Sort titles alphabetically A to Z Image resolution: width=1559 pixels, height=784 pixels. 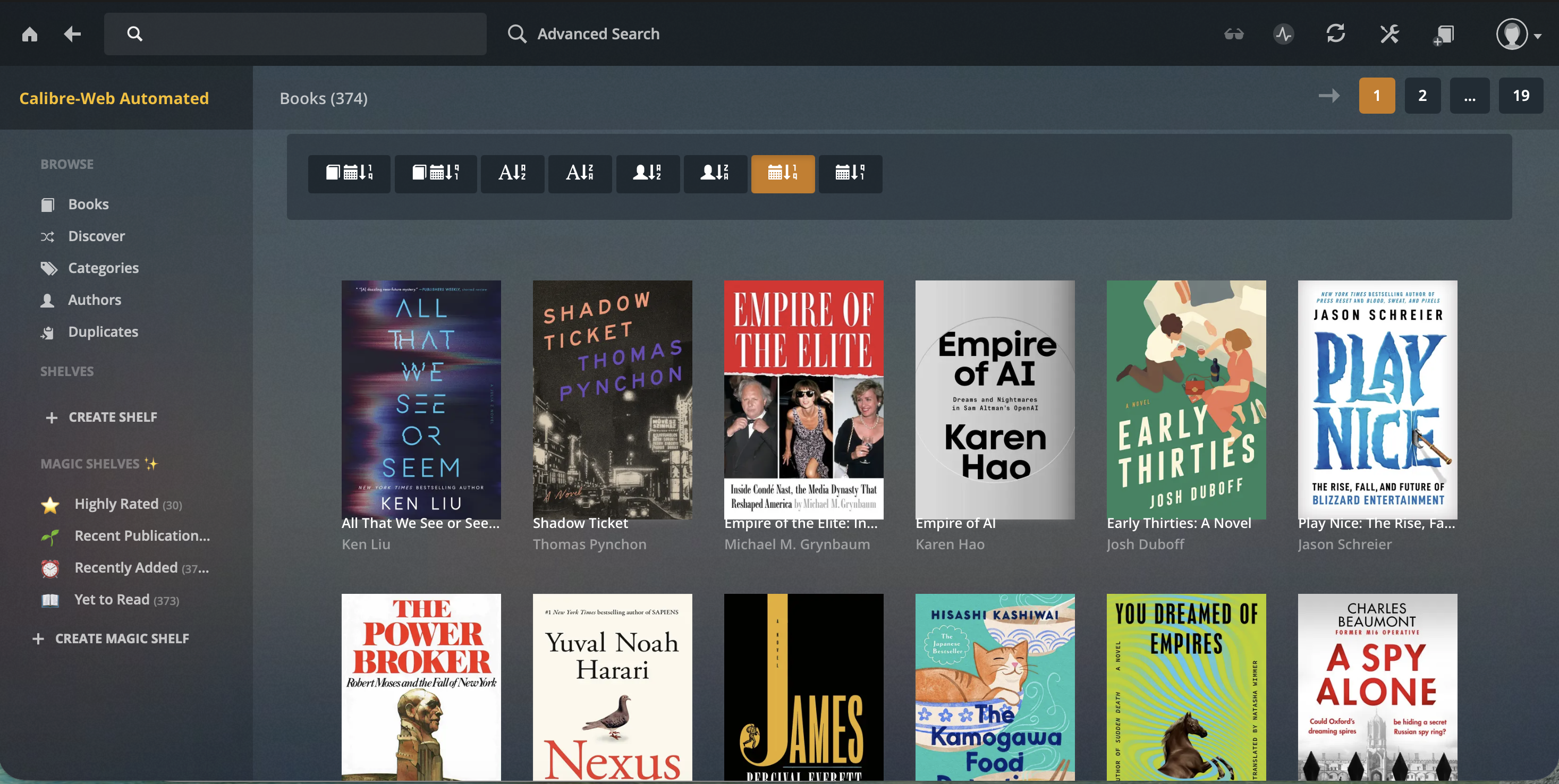click(x=513, y=174)
